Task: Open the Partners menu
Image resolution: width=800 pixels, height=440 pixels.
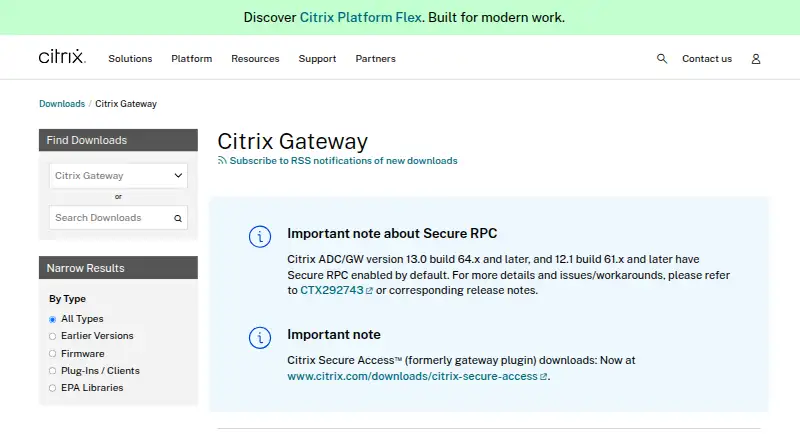Action: 376,59
